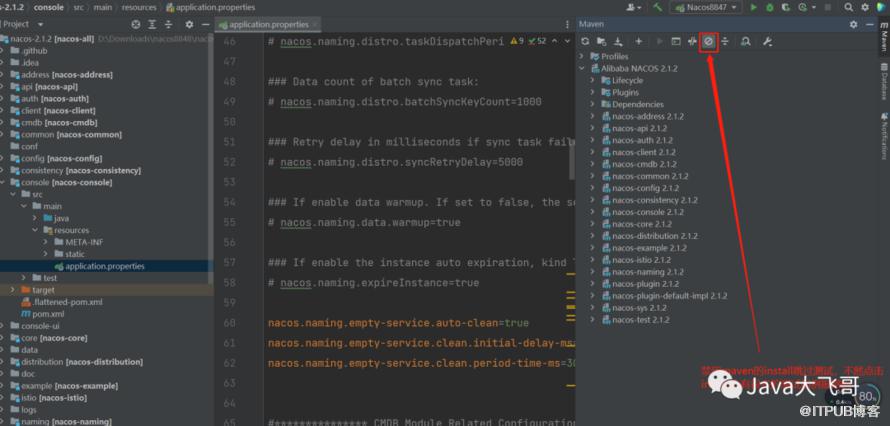
Task: Click Download Sources and Documentation icon
Action: 618,42
